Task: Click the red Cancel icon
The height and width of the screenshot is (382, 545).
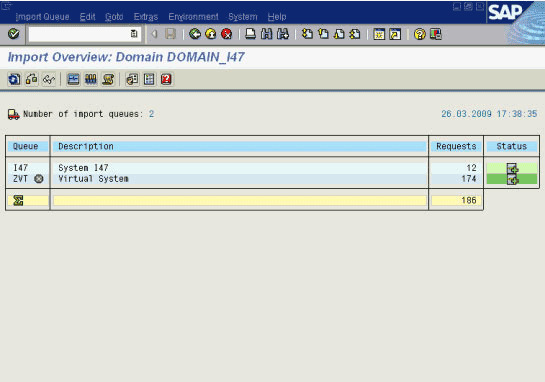Action: [x=227, y=34]
